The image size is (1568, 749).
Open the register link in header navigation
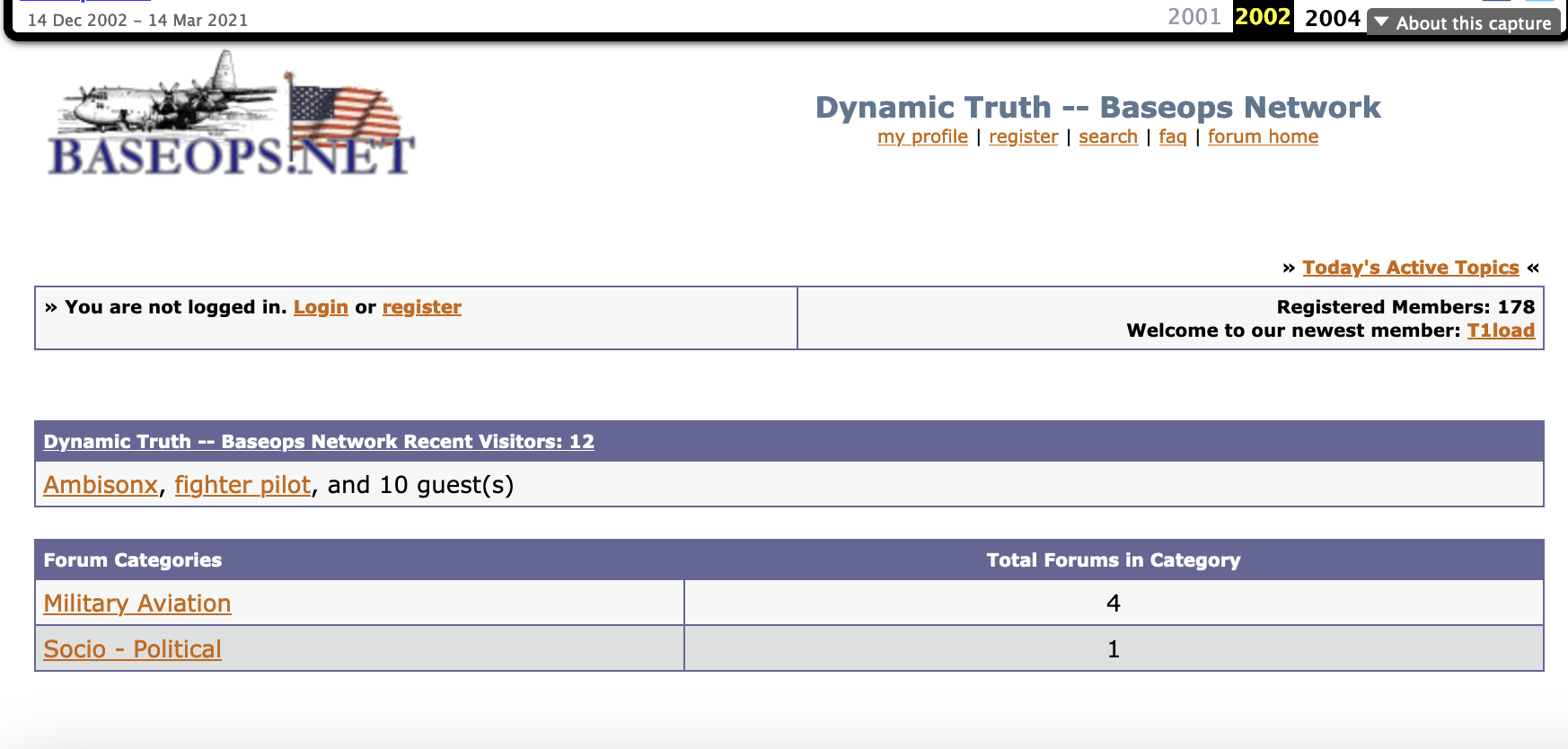click(1023, 137)
